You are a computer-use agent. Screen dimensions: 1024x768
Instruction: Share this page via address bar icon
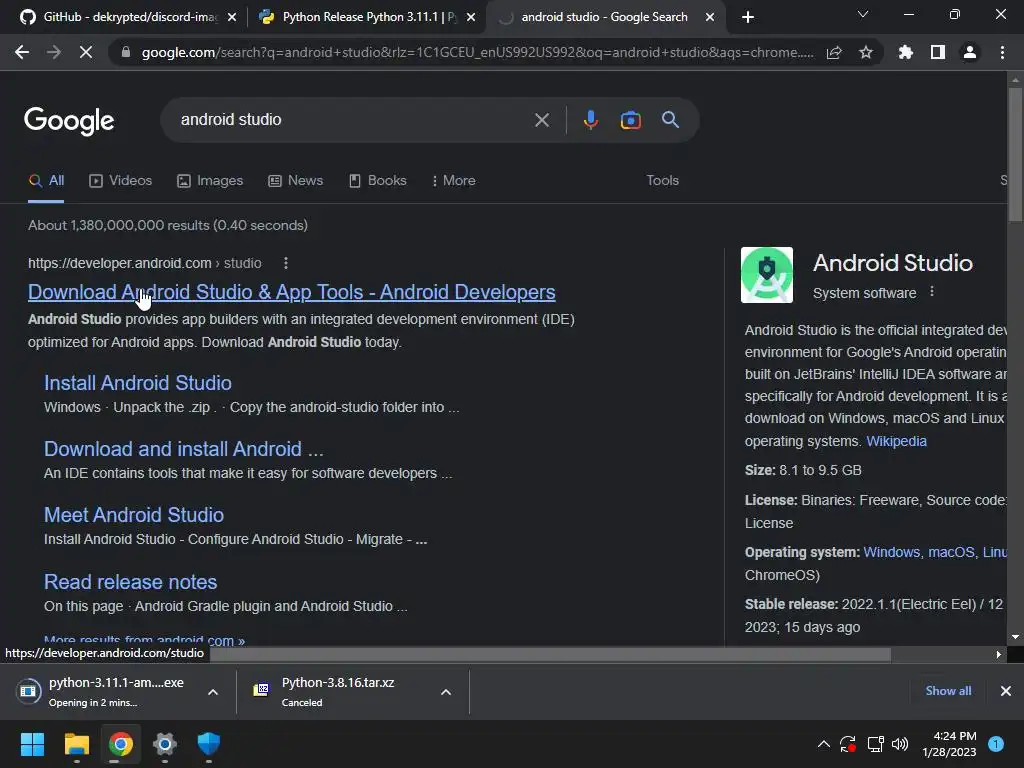pyautogui.click(x=834, y=52)
